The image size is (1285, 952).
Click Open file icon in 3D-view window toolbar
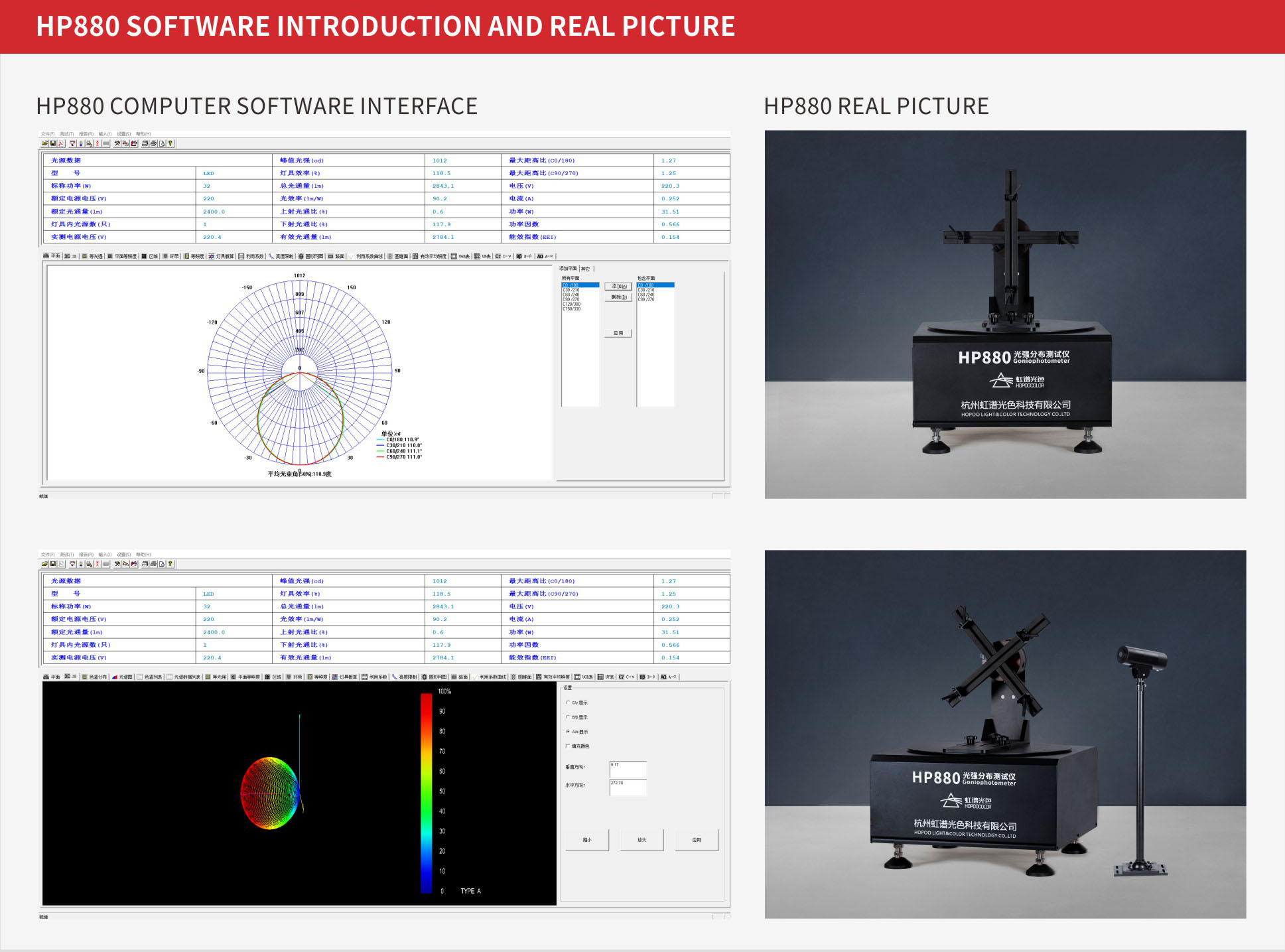pyautogui.click(x=44, y=564)
